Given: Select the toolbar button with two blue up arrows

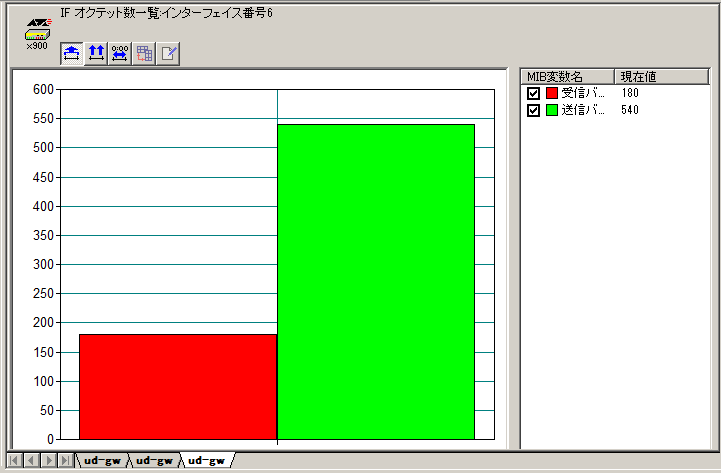Looking at the screenshot, I should click(x=96, y=53).
